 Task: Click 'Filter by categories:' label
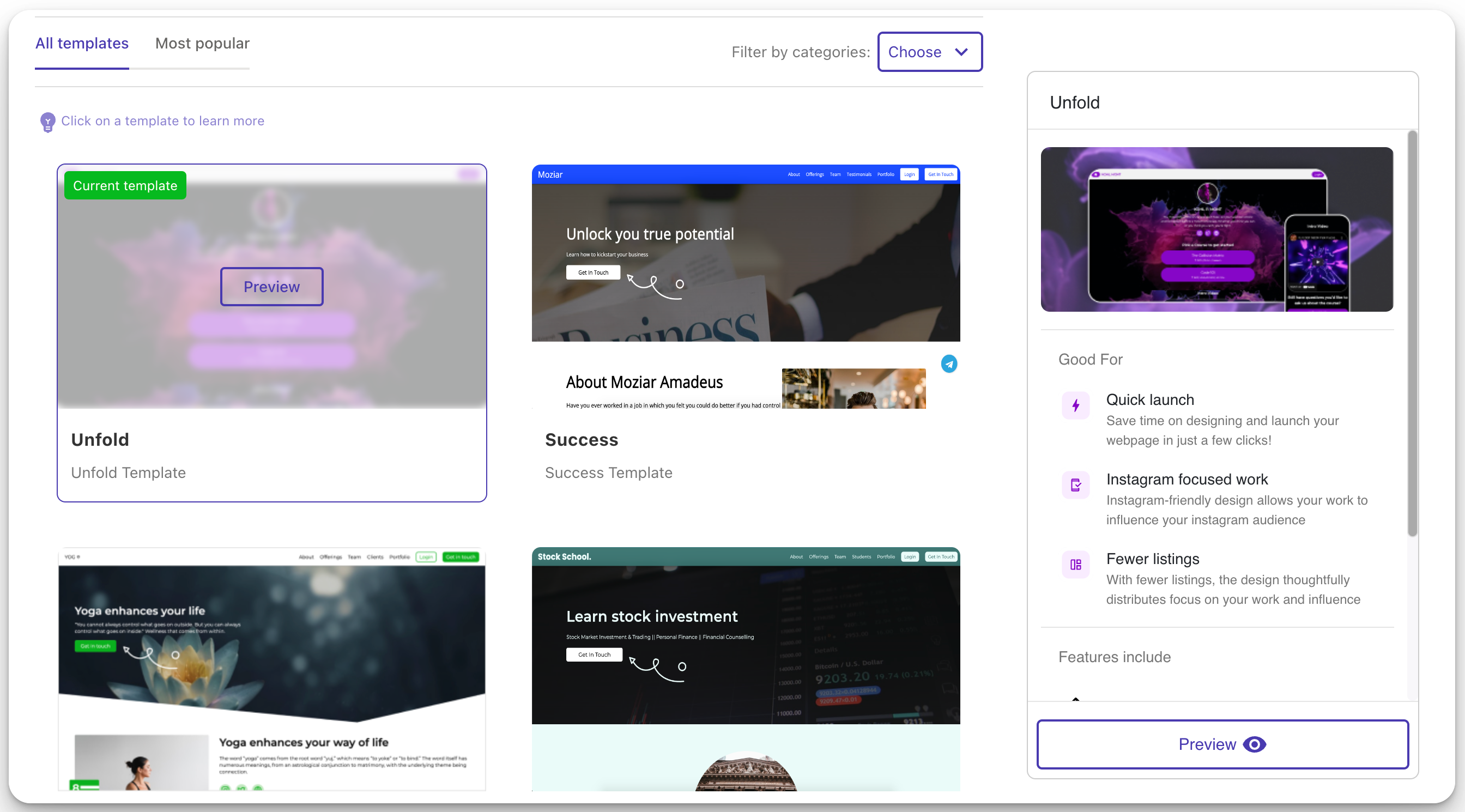[x=801, y=52]
